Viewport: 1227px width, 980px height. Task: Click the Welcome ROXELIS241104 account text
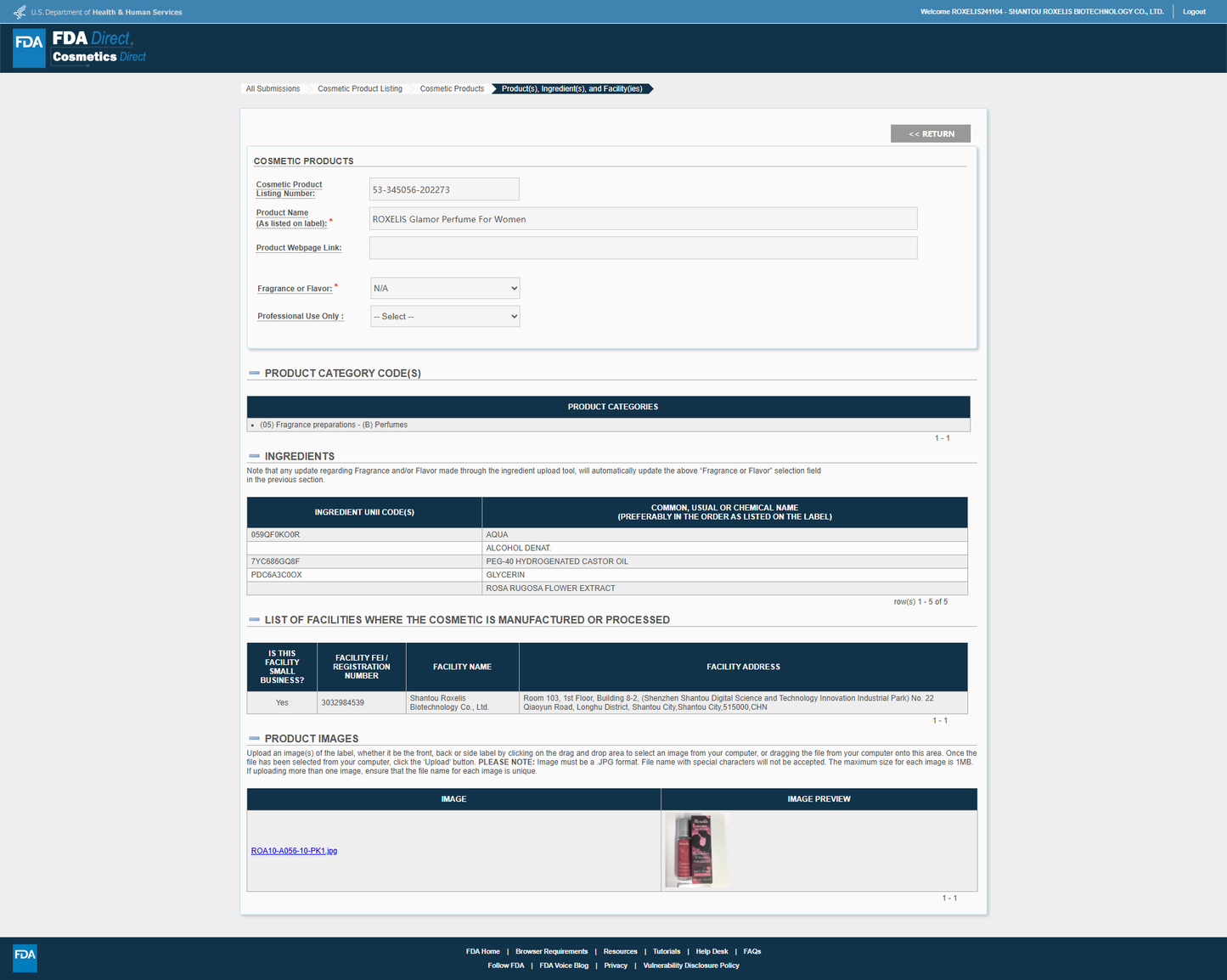click(1042, 12)
